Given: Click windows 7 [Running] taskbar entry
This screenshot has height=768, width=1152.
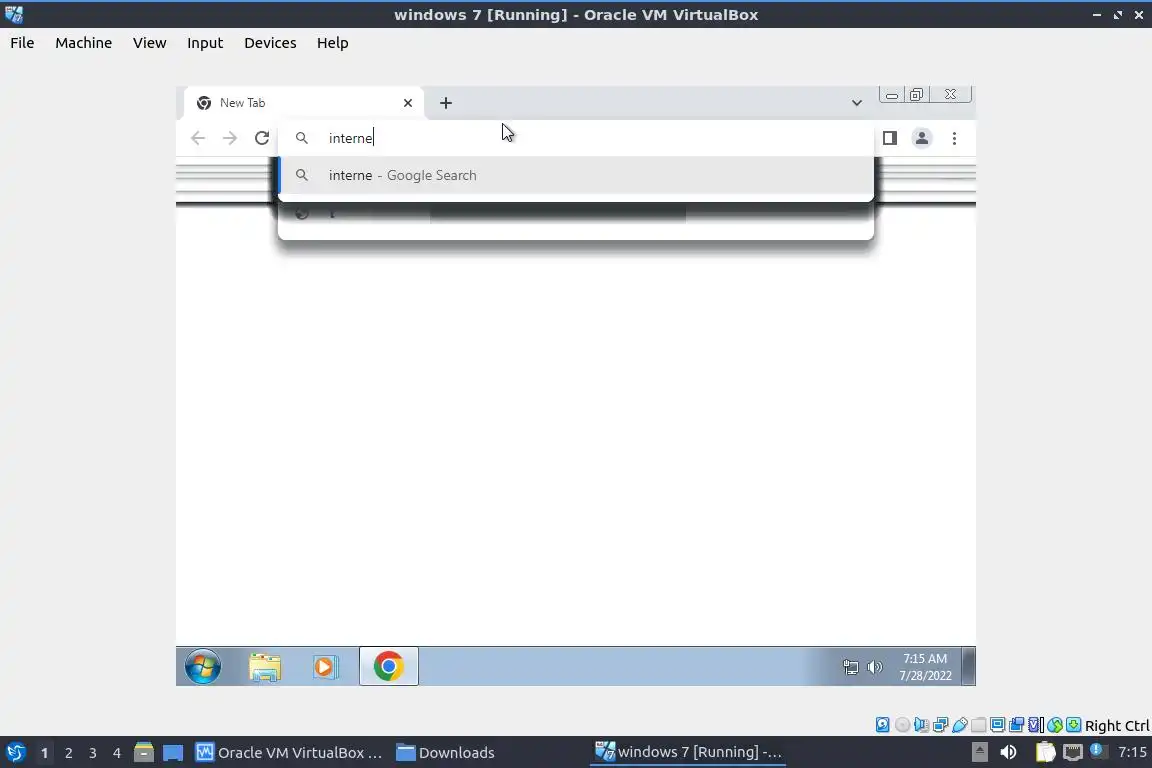Looking at the screenshot, I should [688, 753].
